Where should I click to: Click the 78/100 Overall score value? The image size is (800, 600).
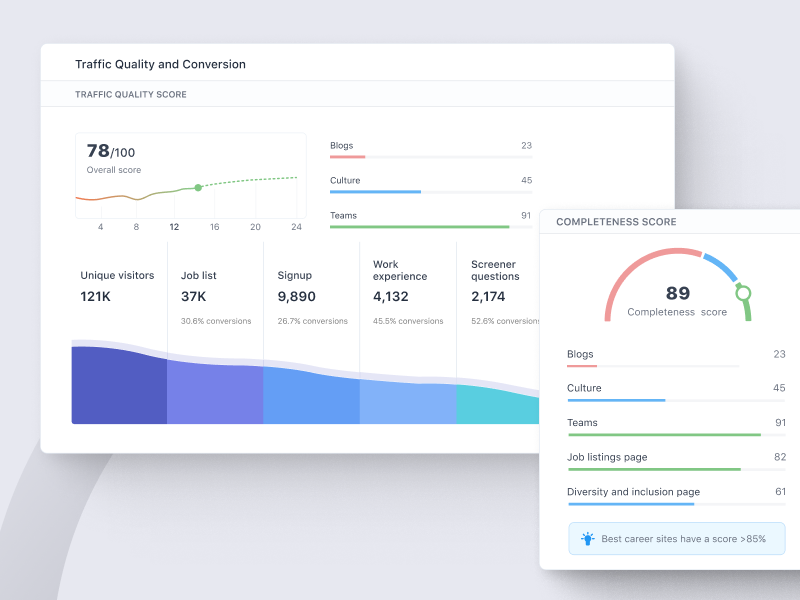point(110,152)
